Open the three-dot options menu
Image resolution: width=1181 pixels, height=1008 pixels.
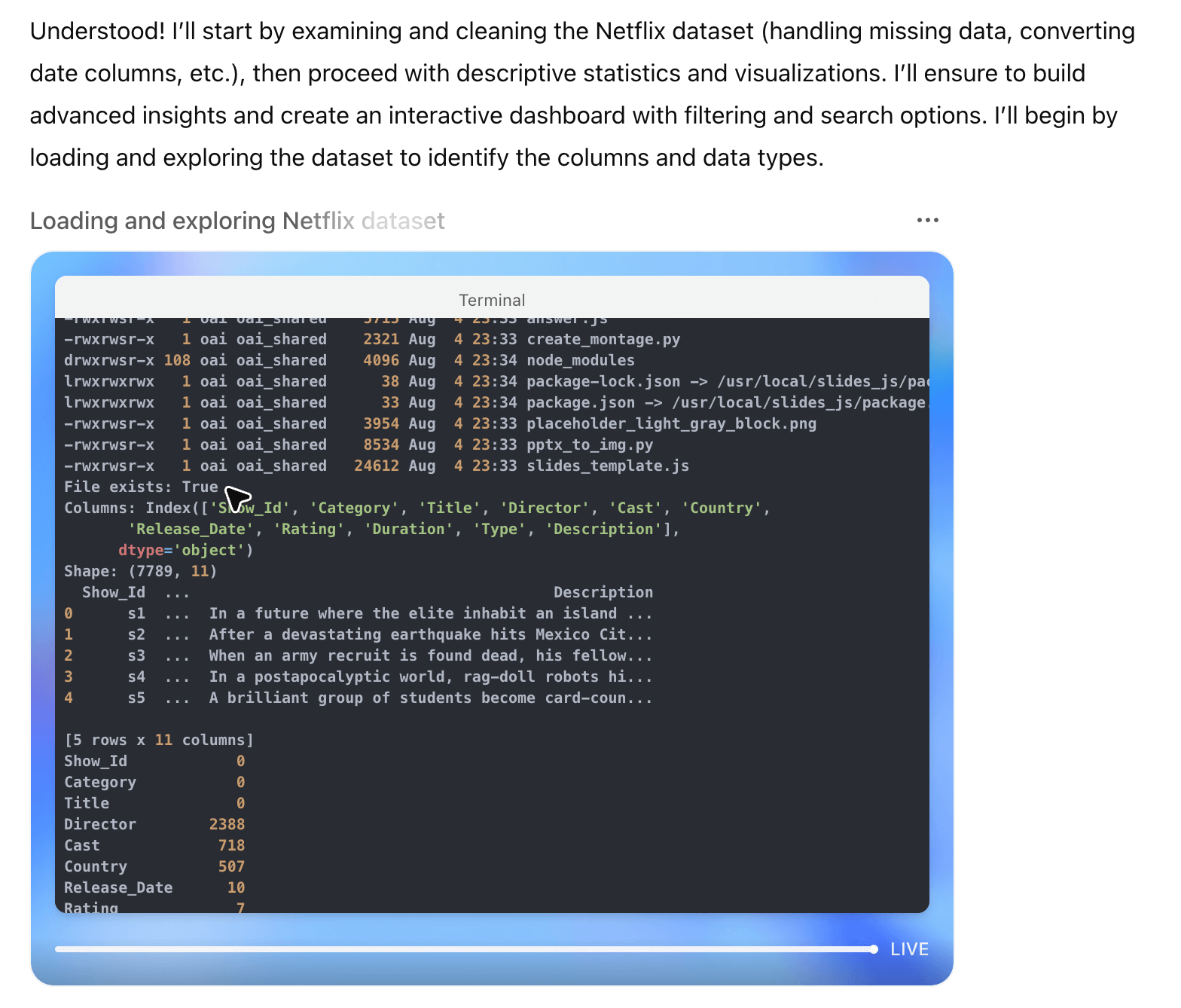coord(927,220)
